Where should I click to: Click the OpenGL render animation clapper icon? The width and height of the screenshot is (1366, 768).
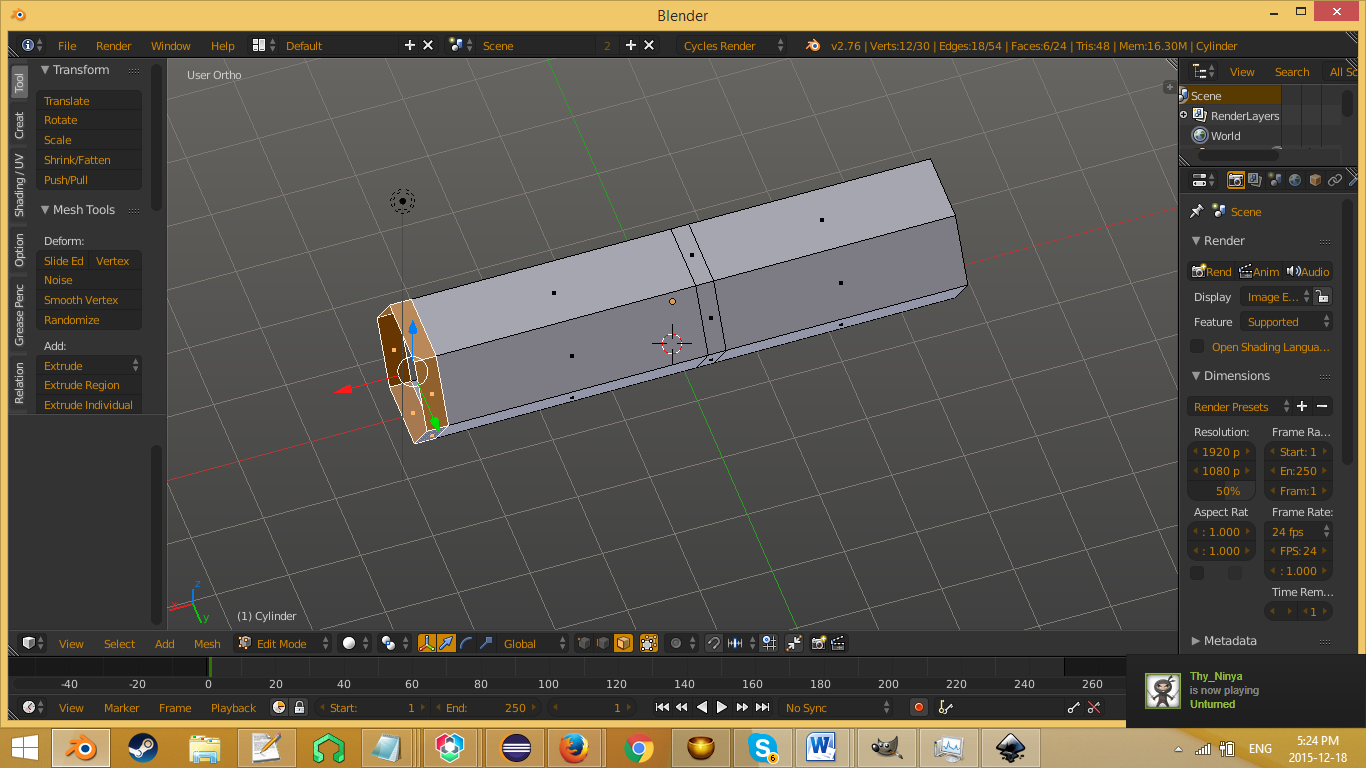click(839, 643)
